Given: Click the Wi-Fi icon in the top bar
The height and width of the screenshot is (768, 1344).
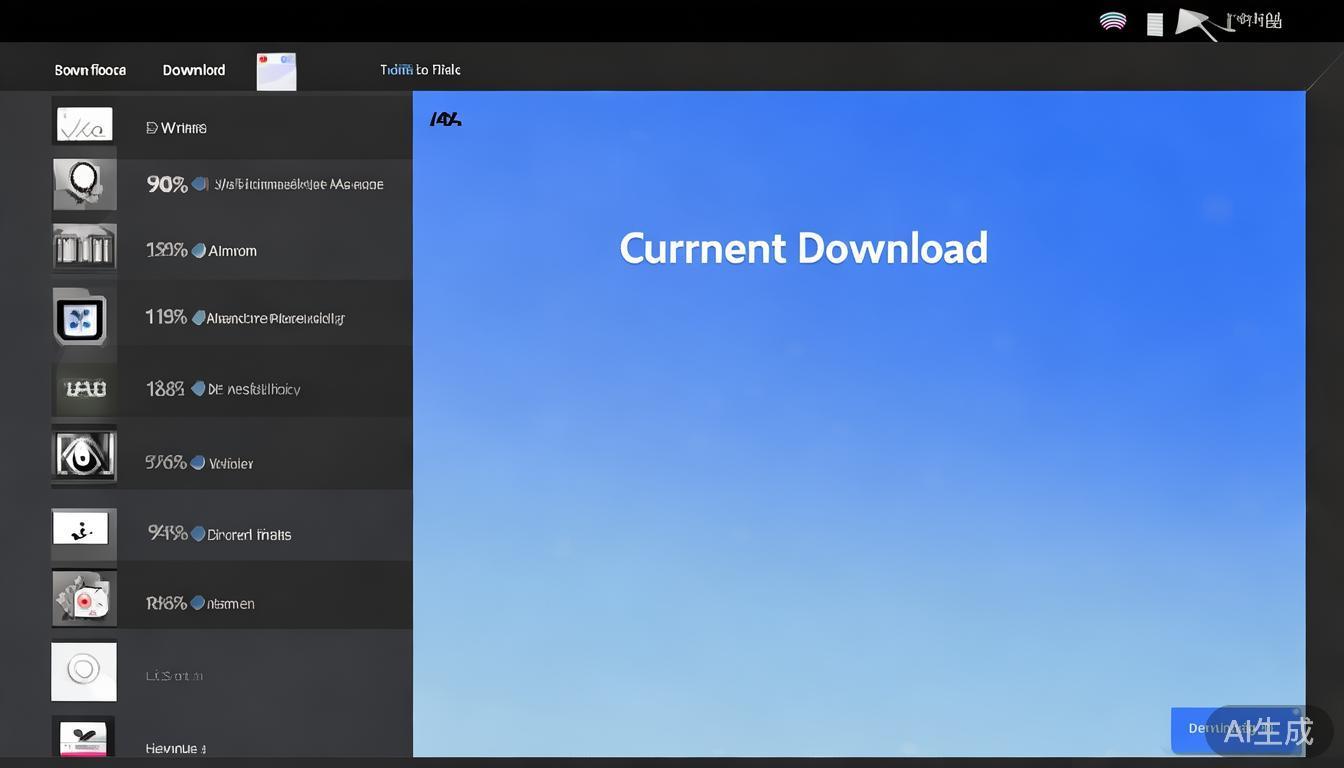Looking at the screenshot, I should [1112, 22].
